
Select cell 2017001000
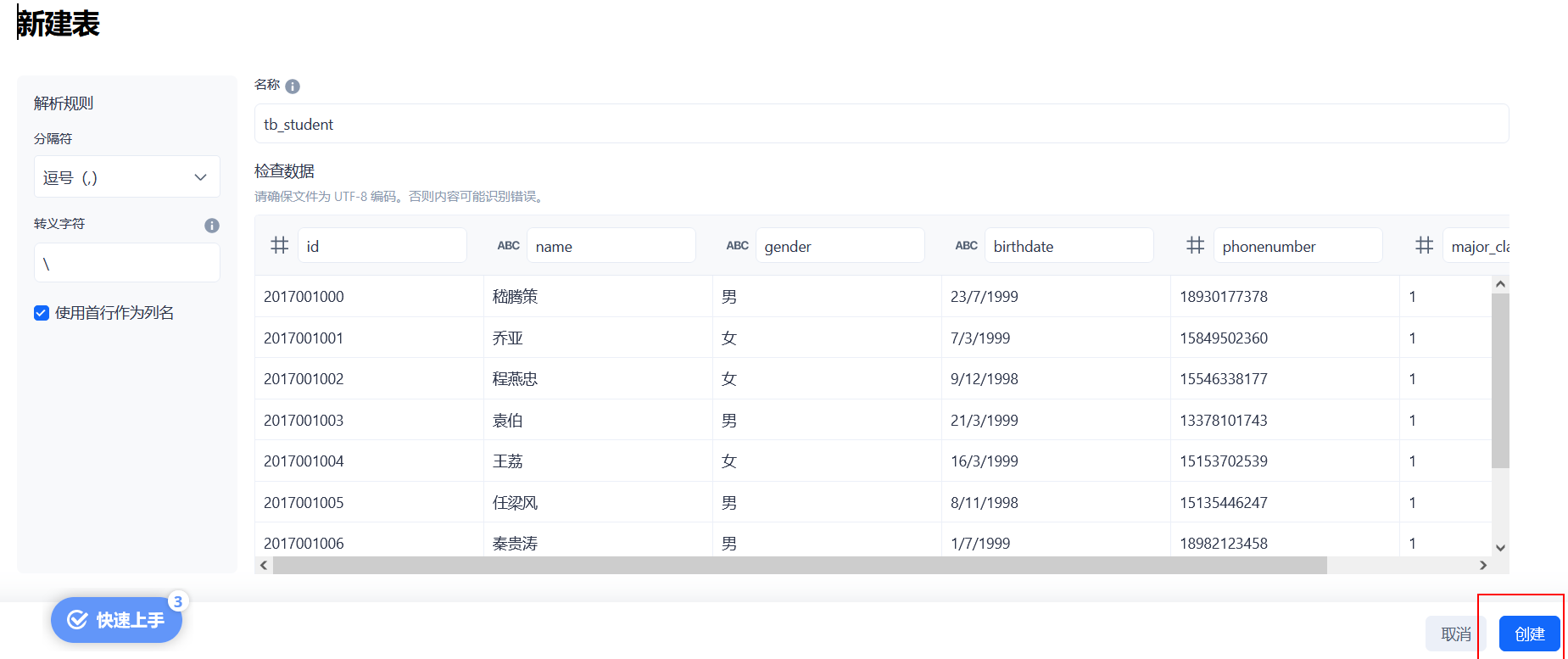pyautogui.click(x=369, y=297)
